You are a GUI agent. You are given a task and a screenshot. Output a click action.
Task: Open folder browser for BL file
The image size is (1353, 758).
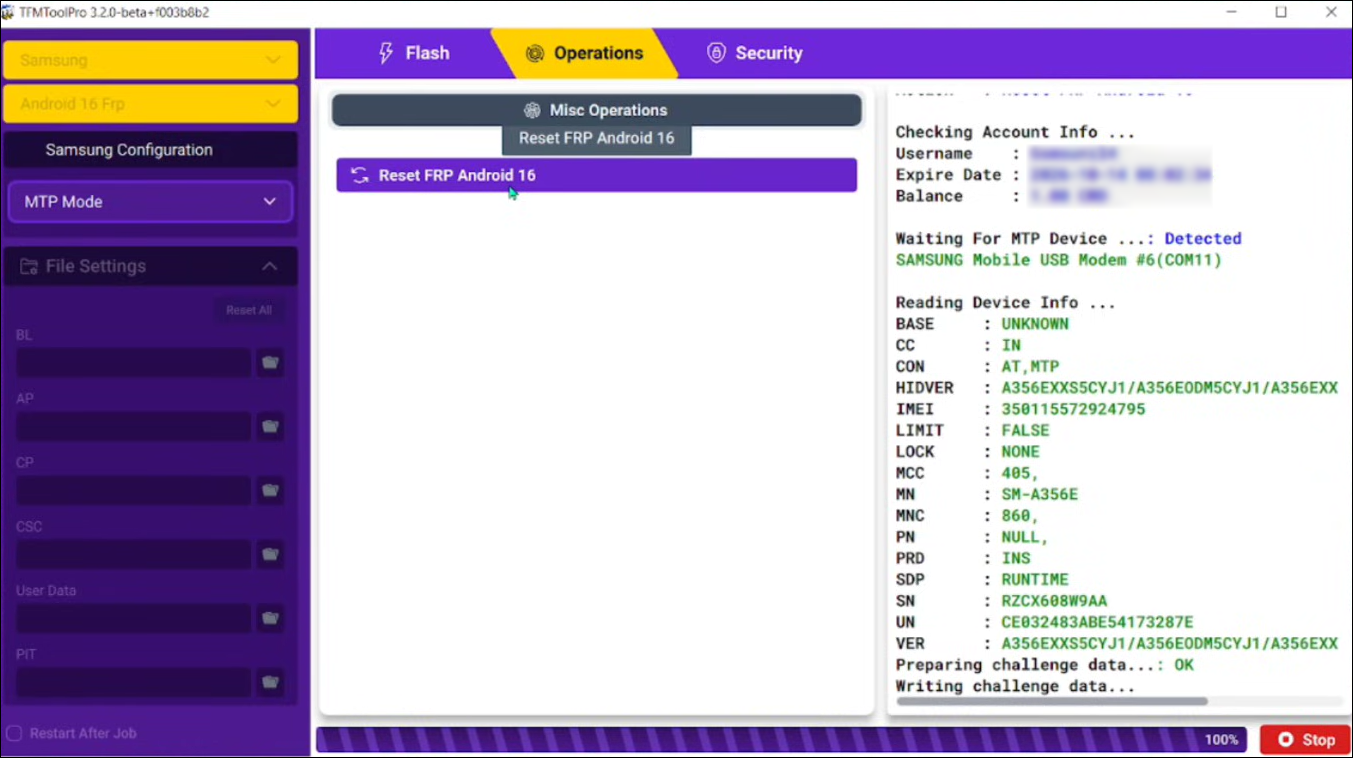pos(269,362)
